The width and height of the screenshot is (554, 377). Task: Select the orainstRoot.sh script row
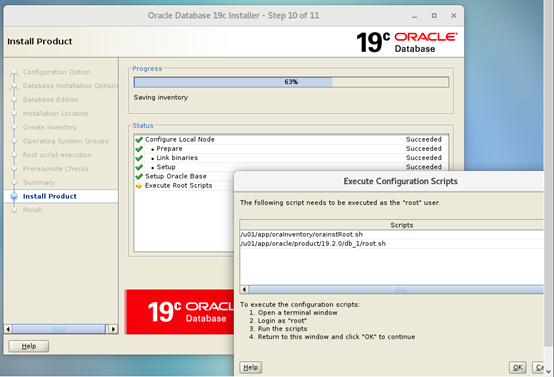point(391,235)
